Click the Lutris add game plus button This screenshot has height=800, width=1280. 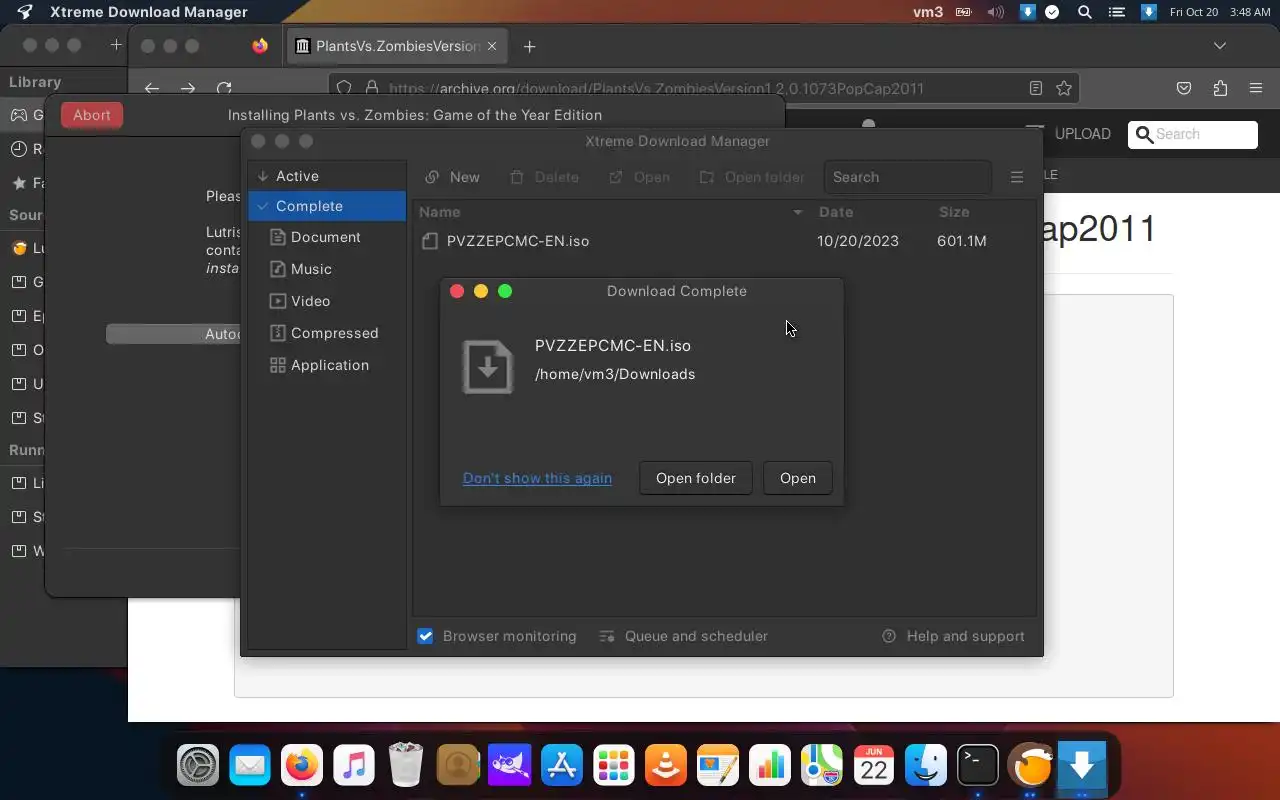116,45
